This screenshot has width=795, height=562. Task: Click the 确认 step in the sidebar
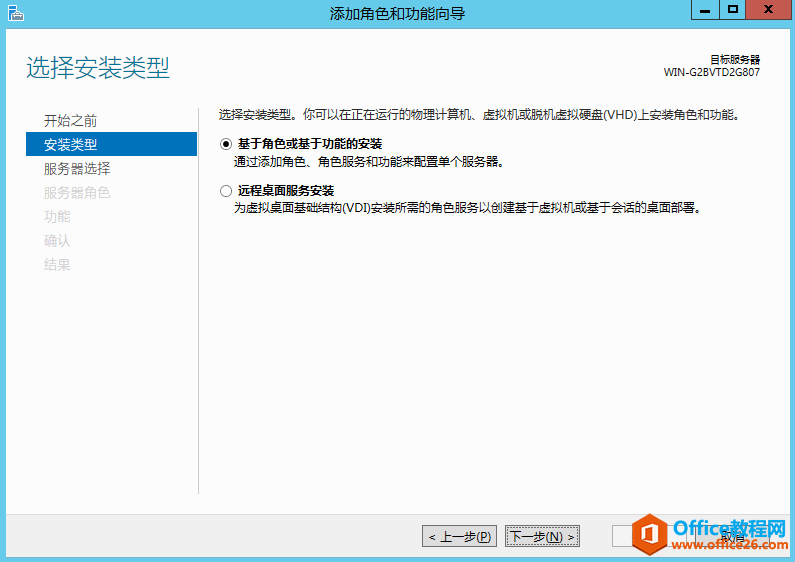click(57, 241)
